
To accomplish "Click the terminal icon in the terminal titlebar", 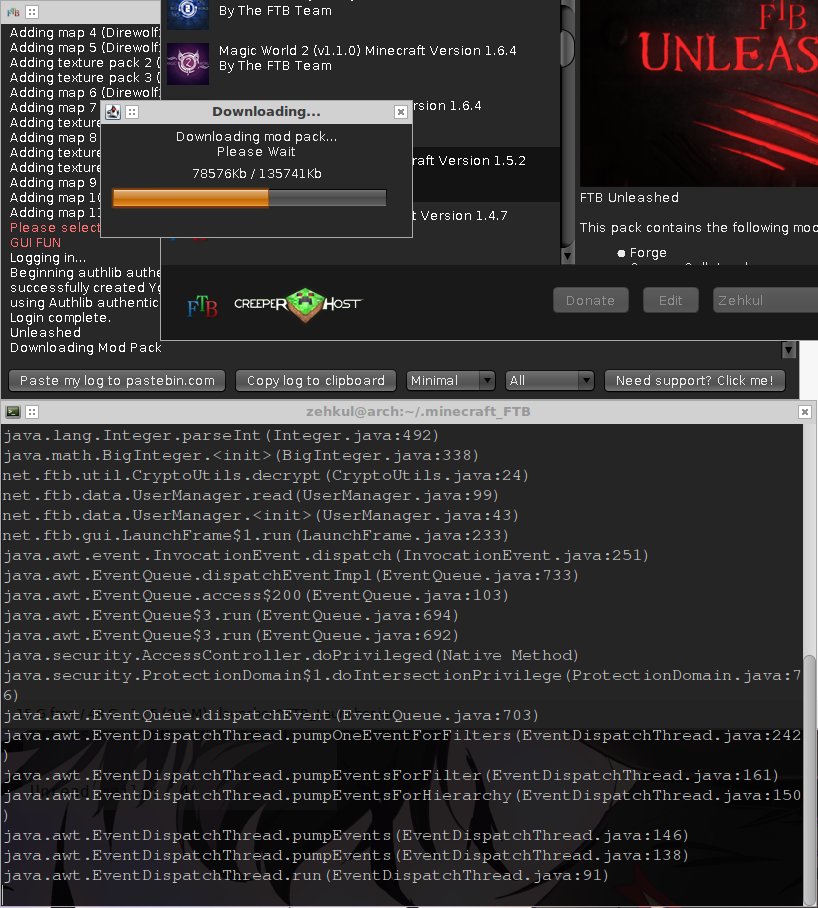I will point(13,412).
